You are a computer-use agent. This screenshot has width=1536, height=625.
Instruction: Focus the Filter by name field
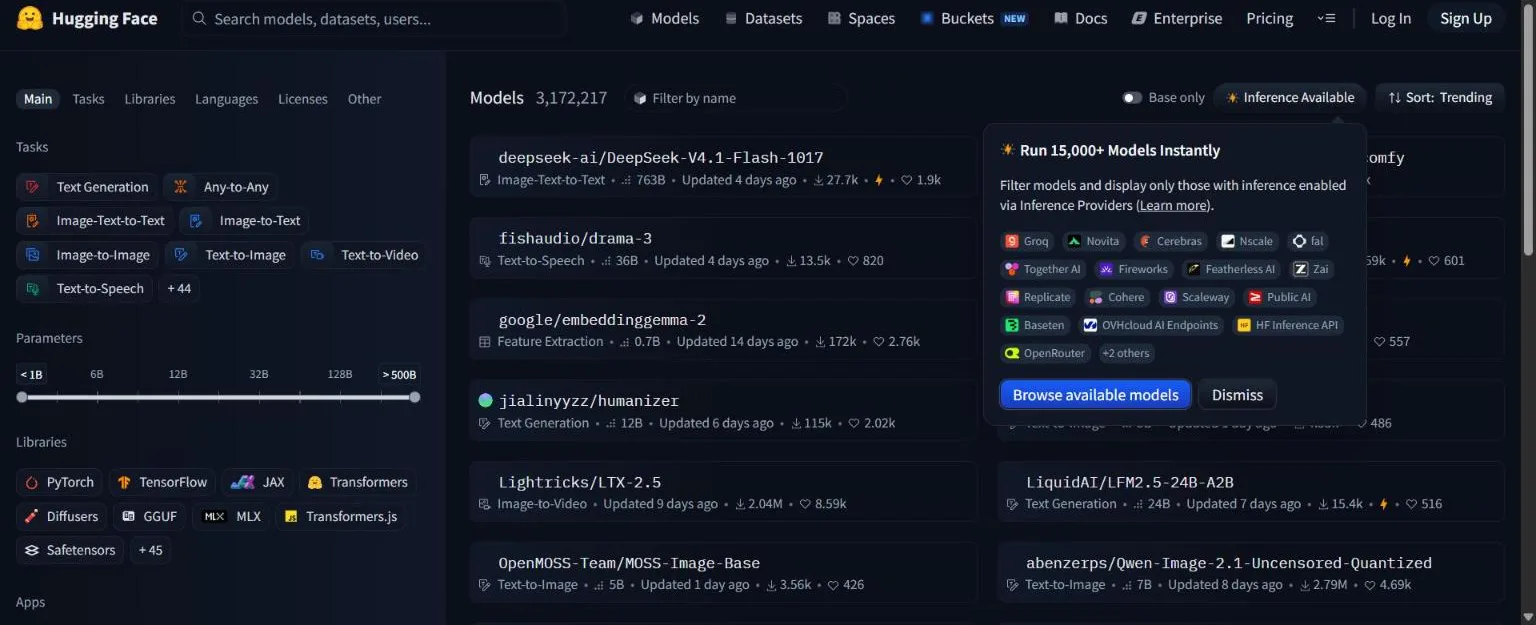click(x=737, y=98)
